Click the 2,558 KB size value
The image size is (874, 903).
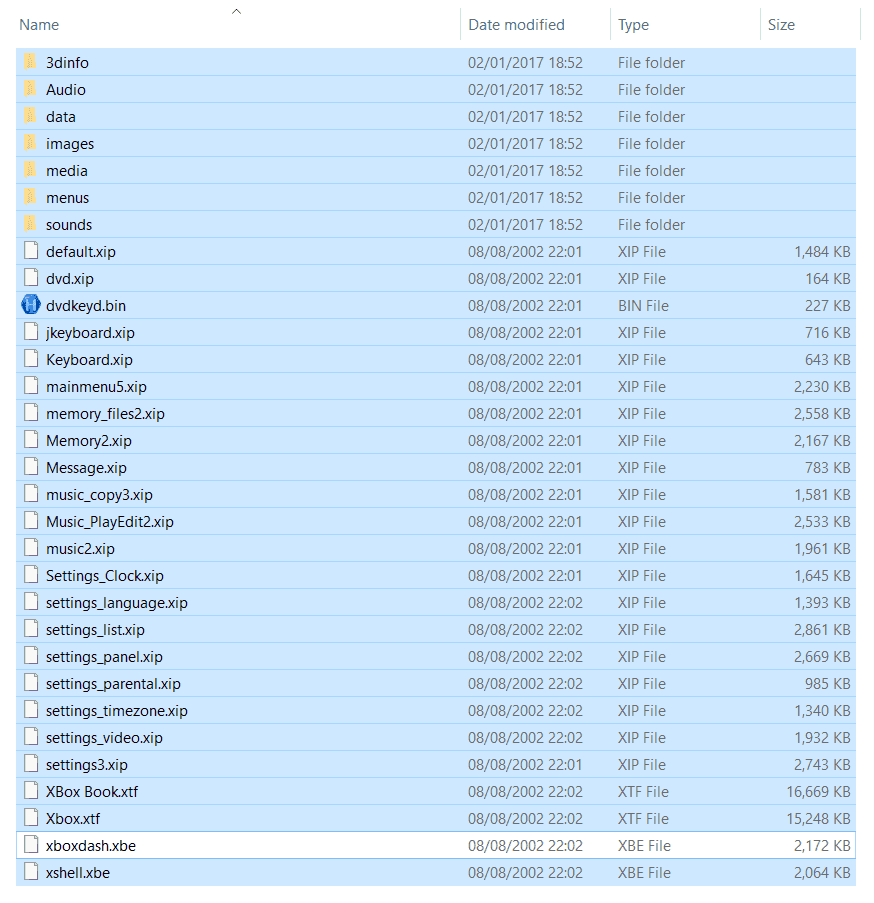[x=822, y=414]
